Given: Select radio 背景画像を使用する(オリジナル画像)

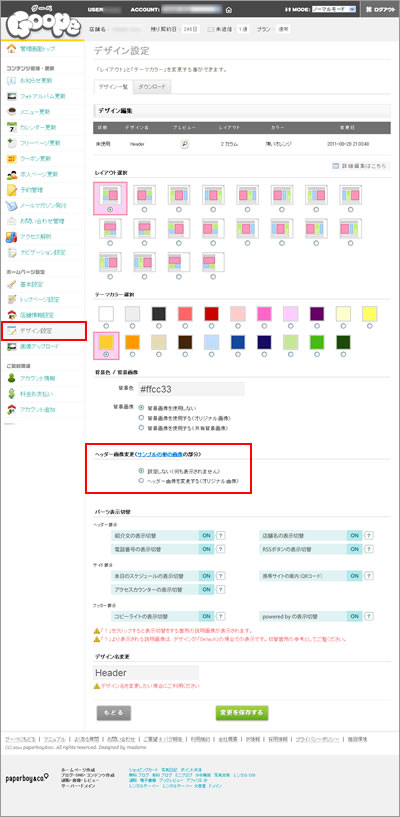Looking at the screenshot, I should pyautogui.click(x=141, y=417).
